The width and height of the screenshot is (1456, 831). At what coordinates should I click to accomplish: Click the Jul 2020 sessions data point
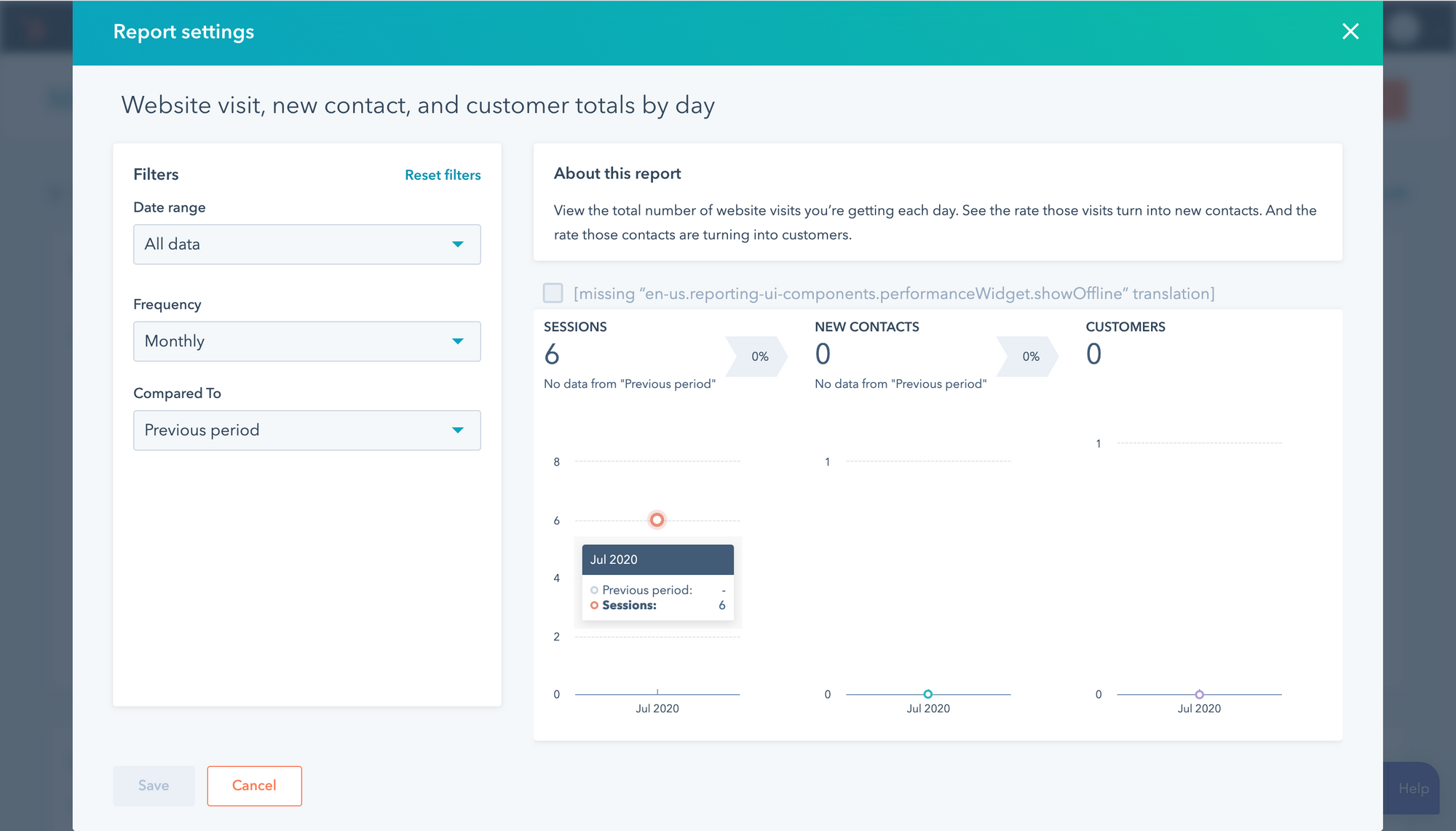coord(657,519)
